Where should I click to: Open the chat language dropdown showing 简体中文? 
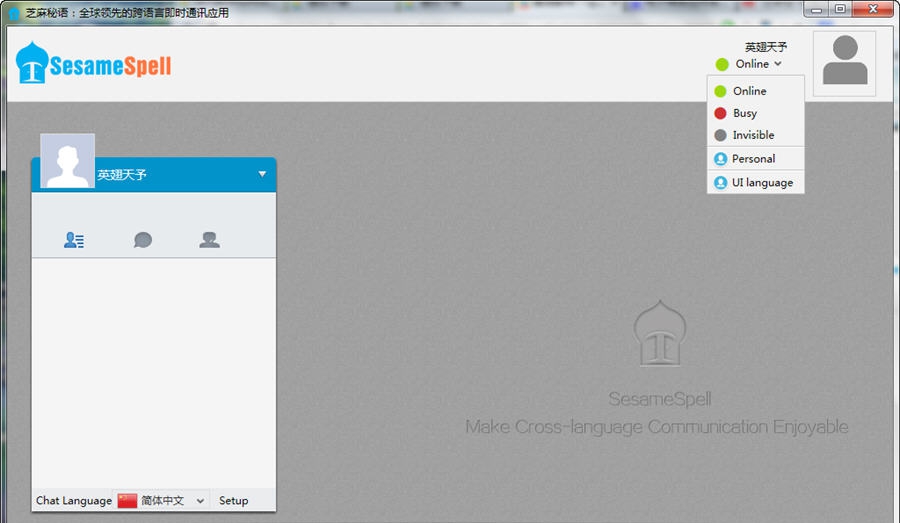[x=161, y=501]
